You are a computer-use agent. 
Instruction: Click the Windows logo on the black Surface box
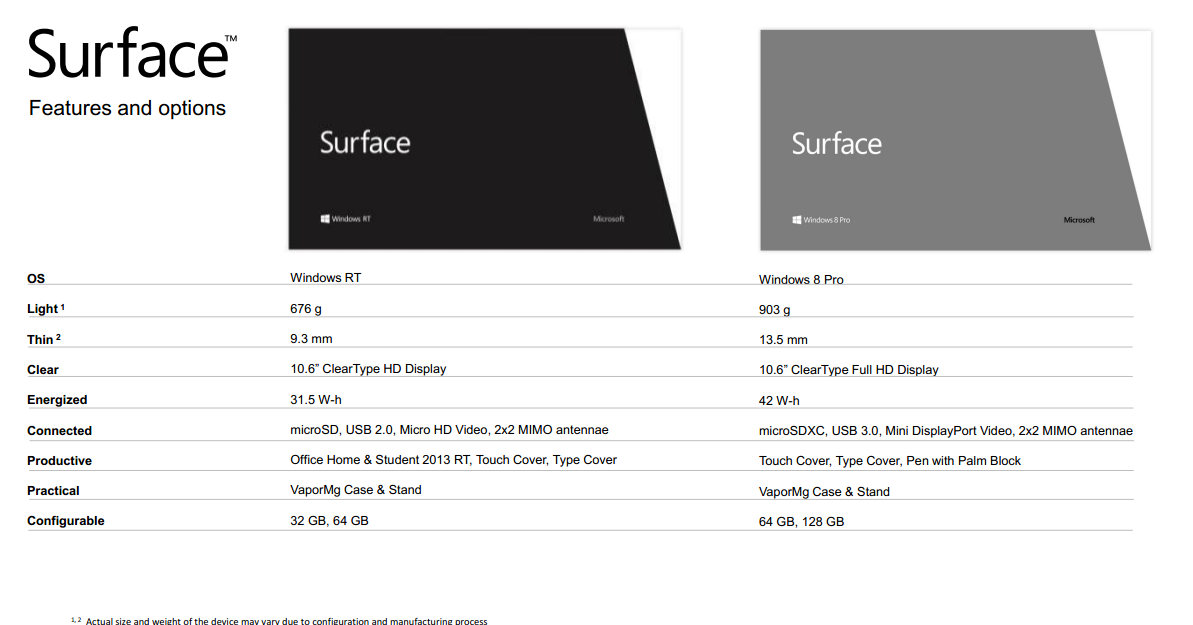pyautogui.click(x=325, y=218)
